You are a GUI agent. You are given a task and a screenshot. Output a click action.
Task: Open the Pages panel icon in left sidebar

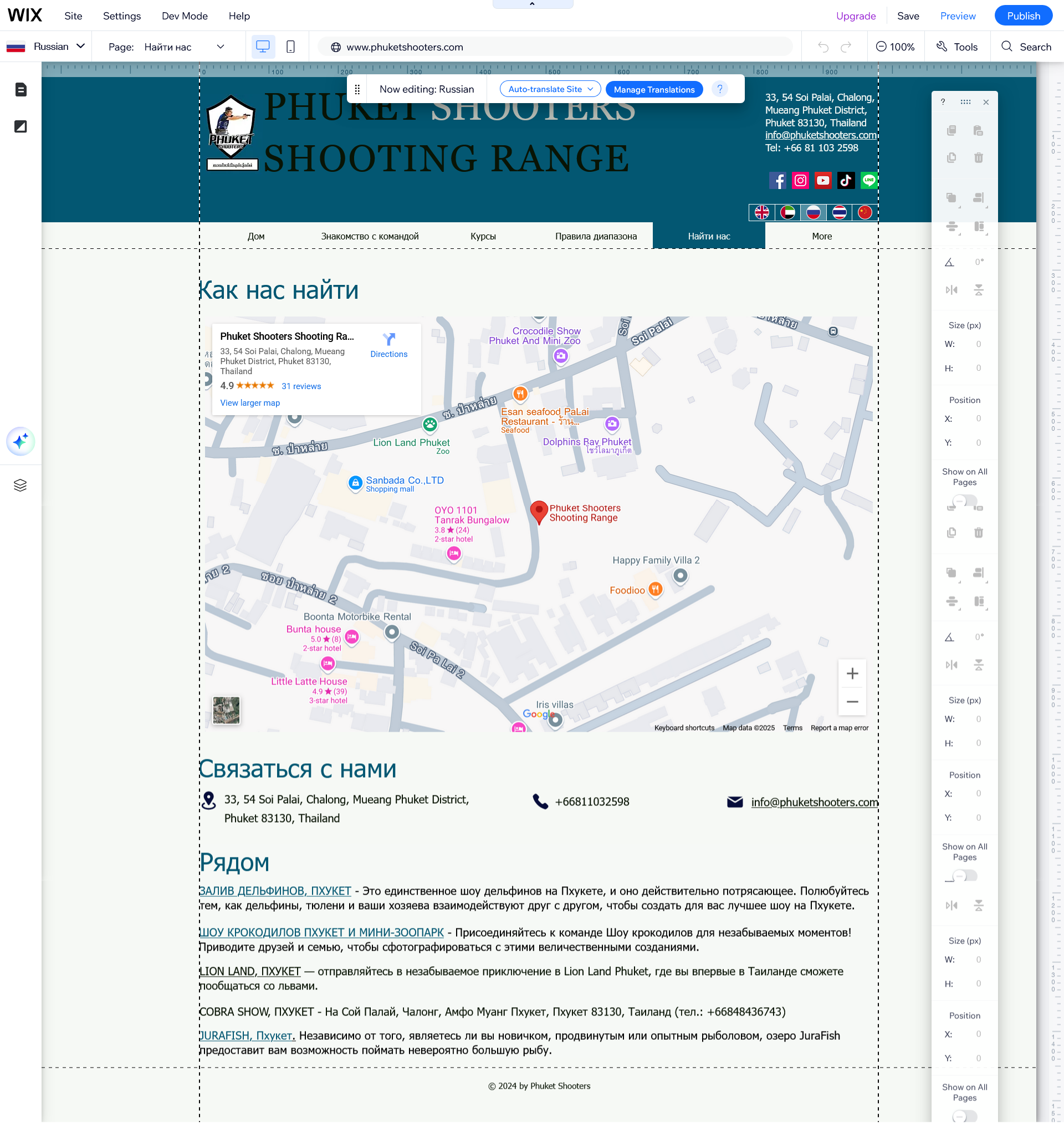(x=21, y=90)
